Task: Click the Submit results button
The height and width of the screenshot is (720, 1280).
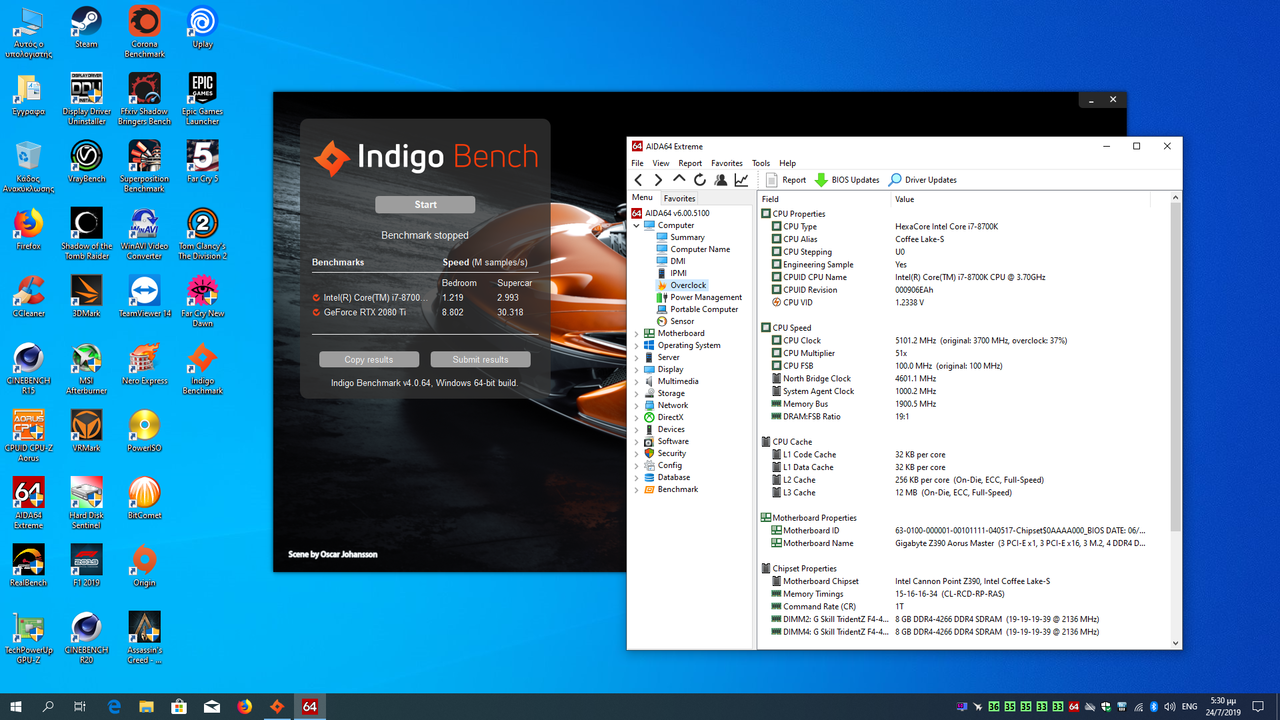Action: point(480,359)
